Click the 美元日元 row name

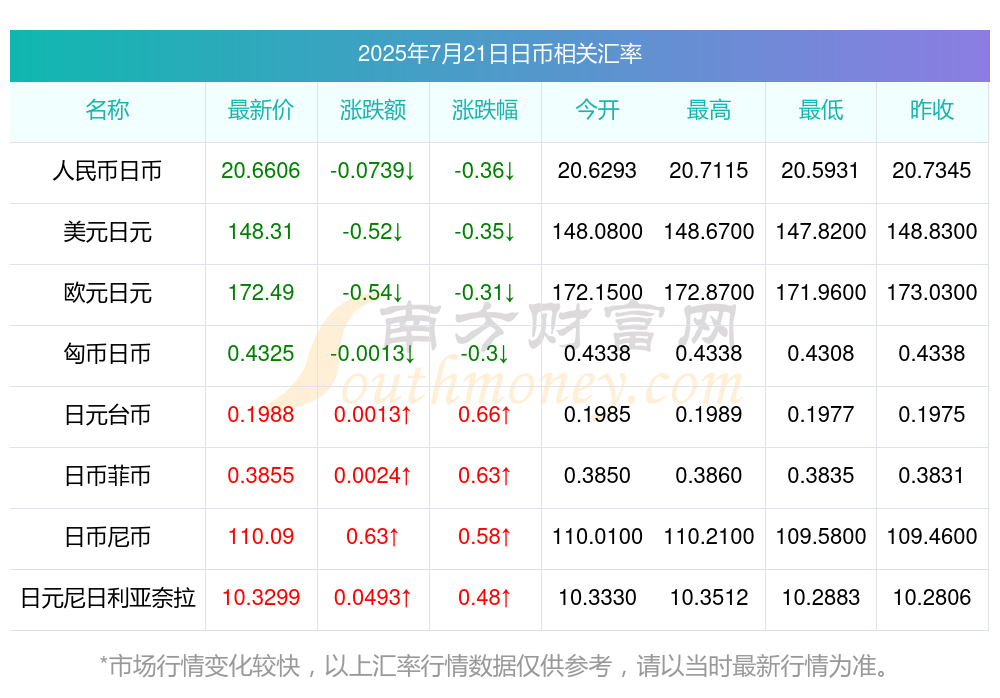tap(107, 232)
